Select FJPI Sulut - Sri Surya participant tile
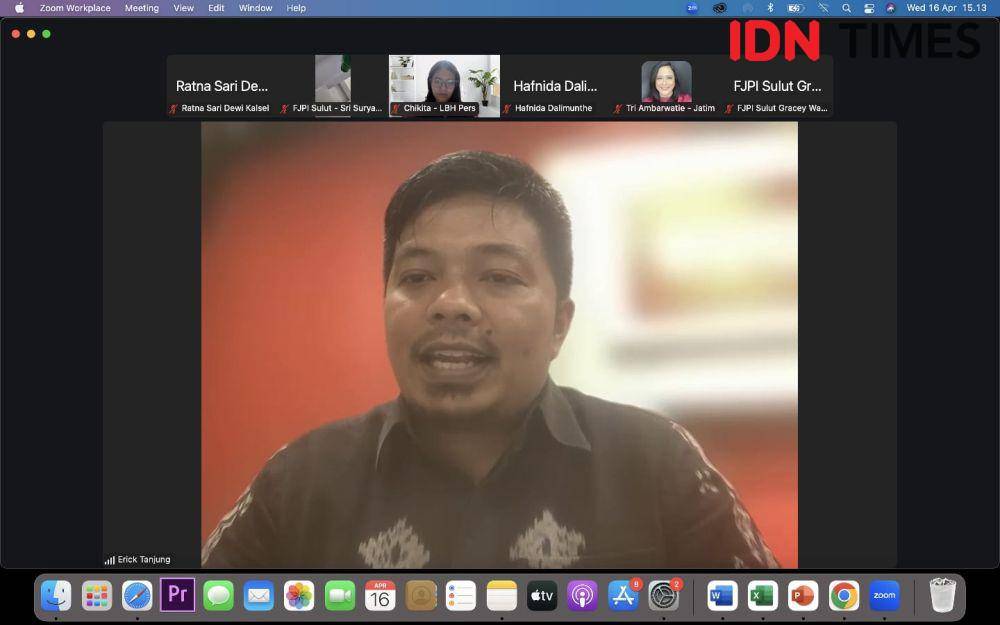The height and width of the screenshot is (625, 1000). pos(333,86)
